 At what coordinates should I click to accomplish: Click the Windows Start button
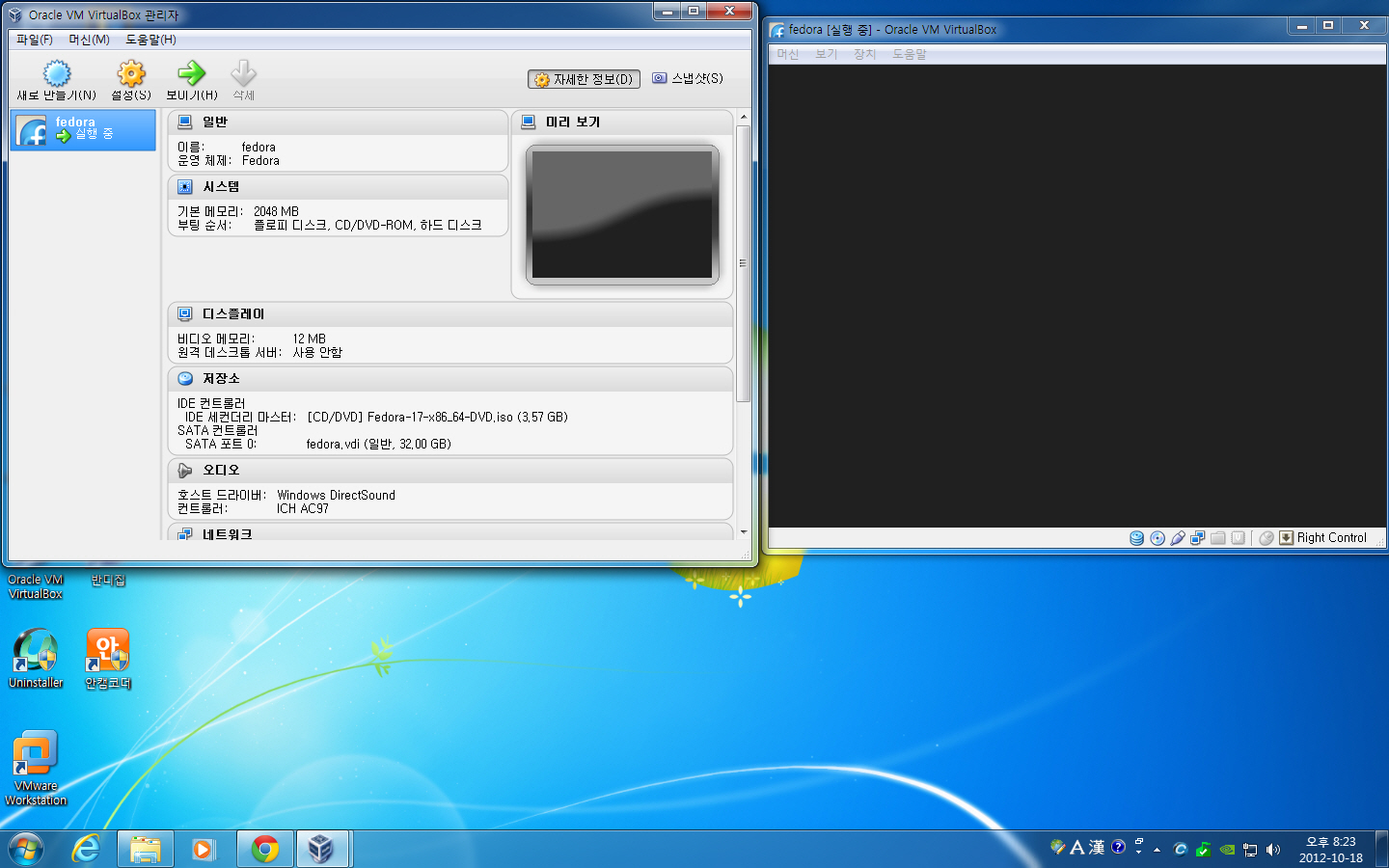pyautogui.click(x=26, y=849)
